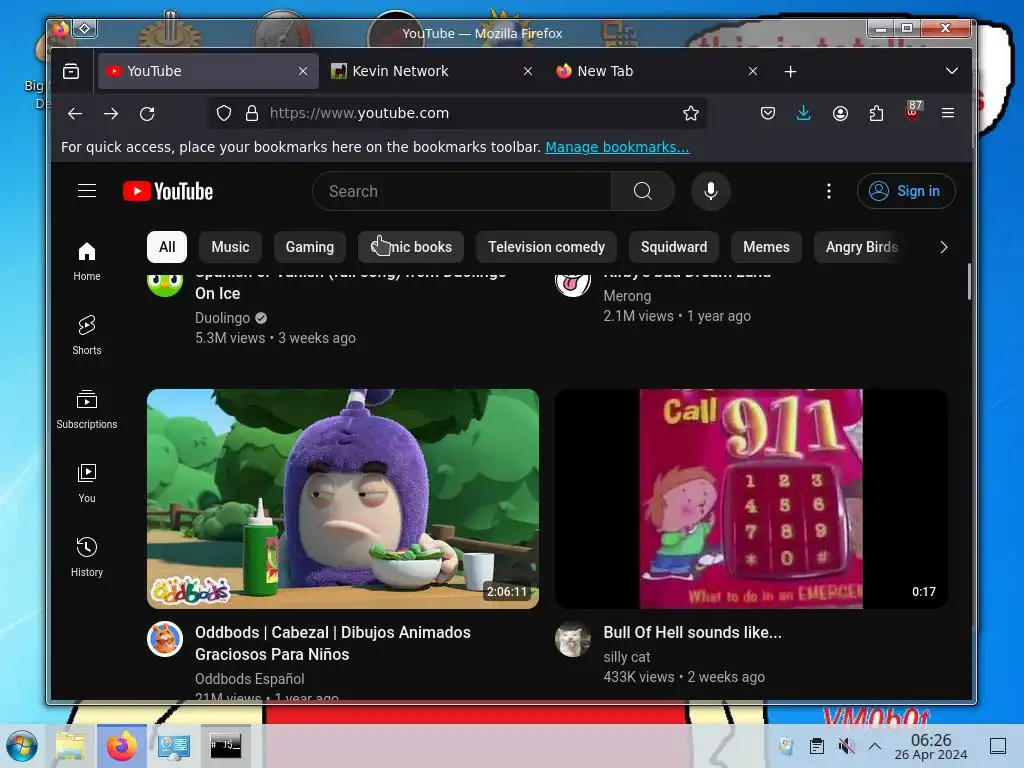Select the Squidward filter chip

[674, 247]
